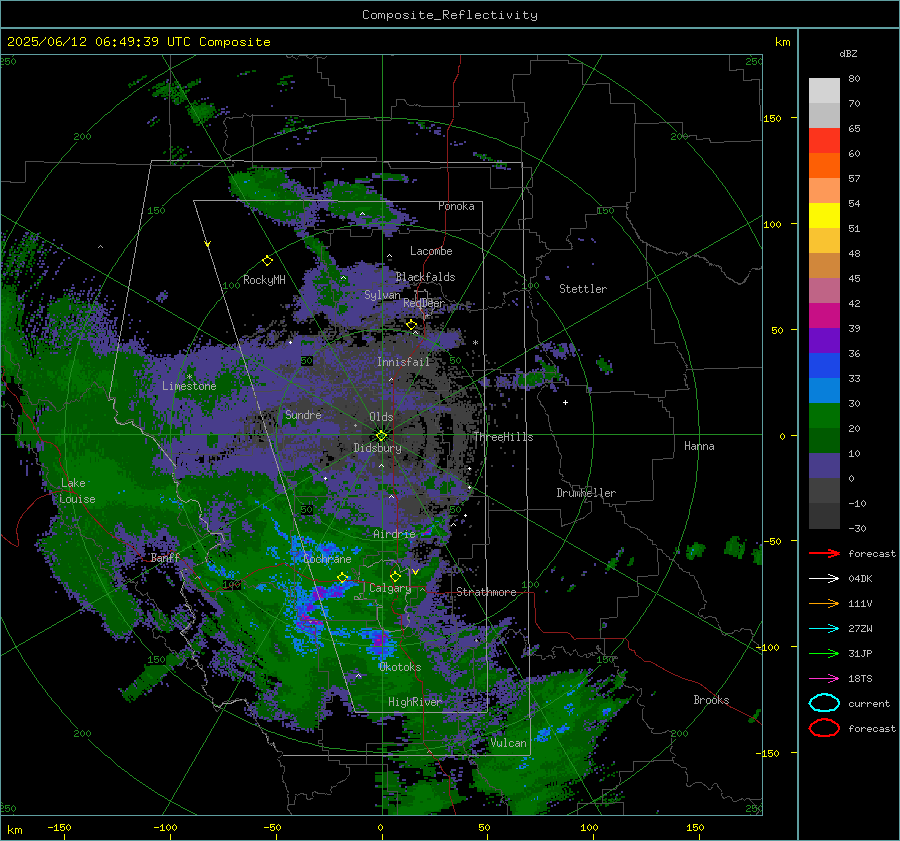Click the RedDeer city label
The image size is (900, 841).
click(x=424, y=303)
